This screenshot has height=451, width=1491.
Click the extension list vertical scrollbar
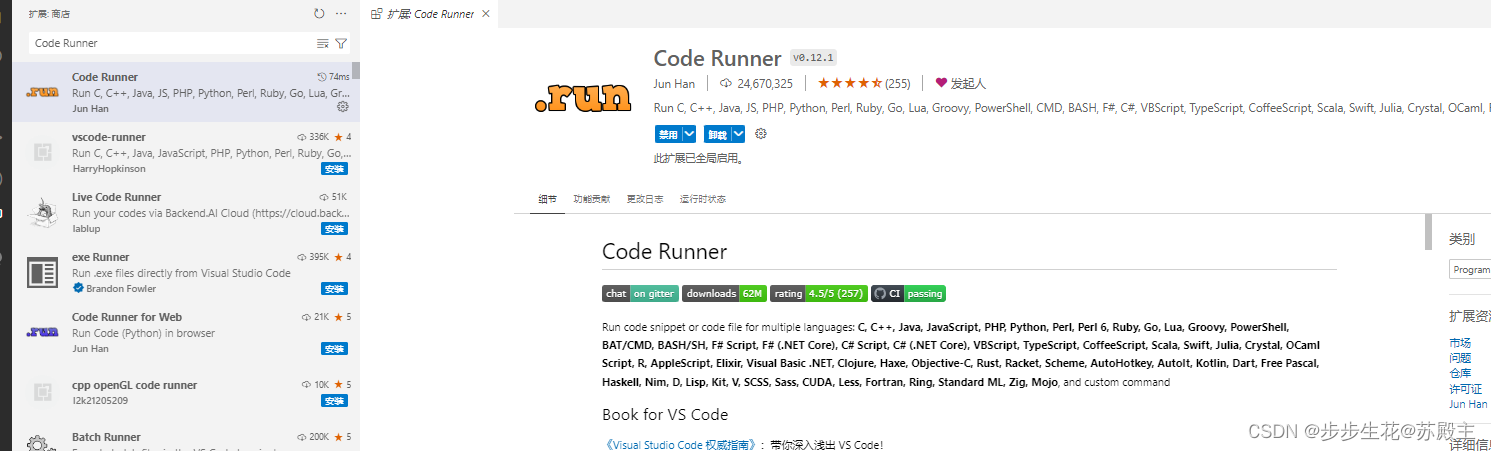(356, 70)
